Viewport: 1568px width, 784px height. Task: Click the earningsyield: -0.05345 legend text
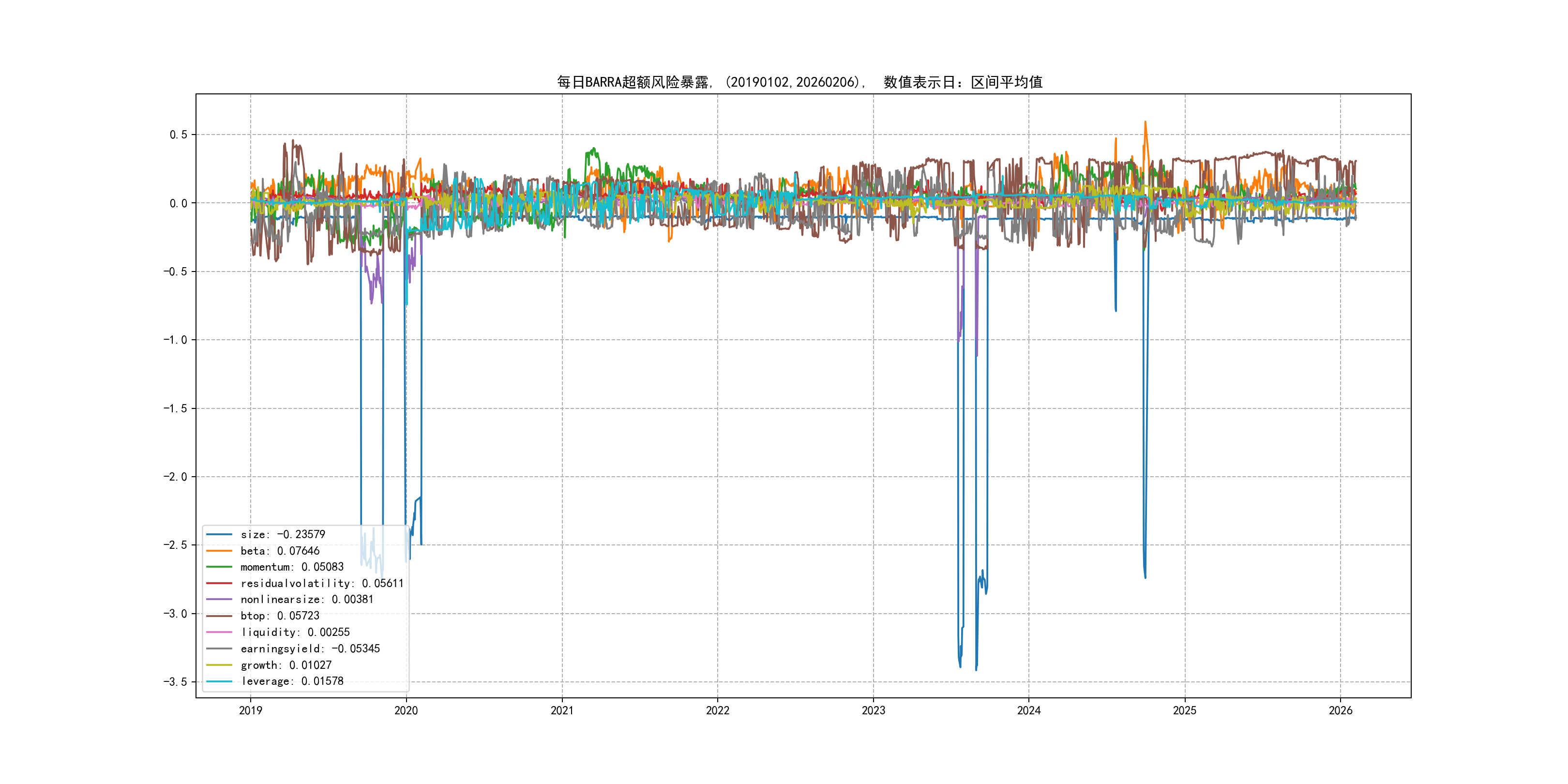(x=310, y=649)
